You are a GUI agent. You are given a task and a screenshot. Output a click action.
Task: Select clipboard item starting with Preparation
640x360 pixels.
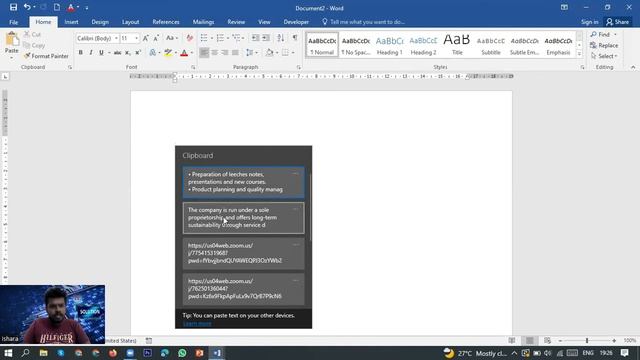click(244, 182)
